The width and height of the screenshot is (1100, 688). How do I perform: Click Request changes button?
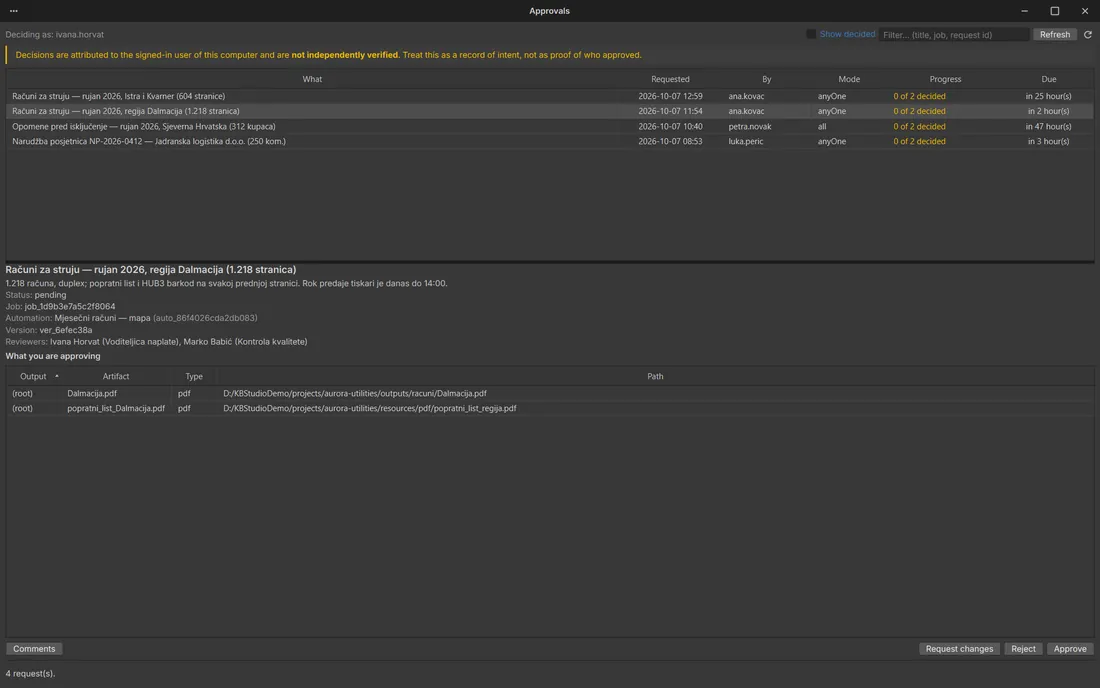[x=959, y=649]
